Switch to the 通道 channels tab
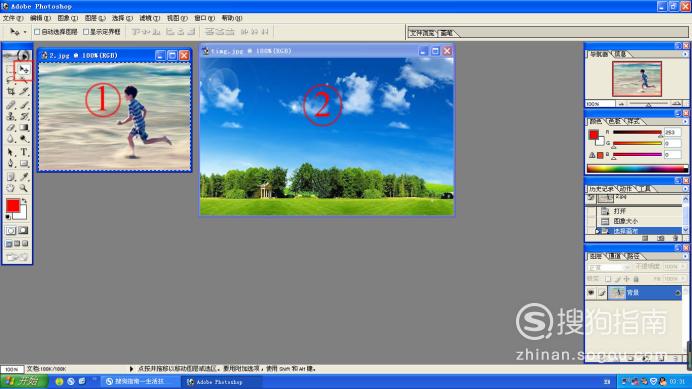 pos(614,256)
